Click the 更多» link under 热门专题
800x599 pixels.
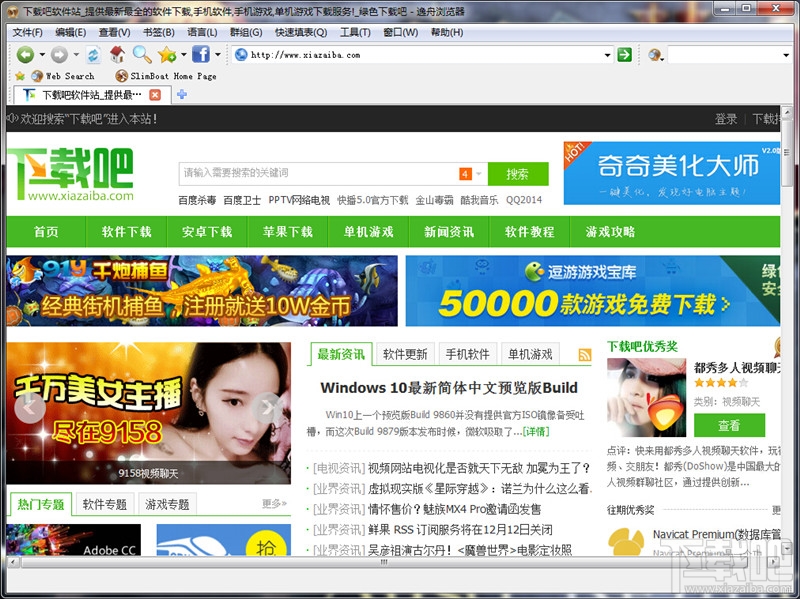coord(274,504)
